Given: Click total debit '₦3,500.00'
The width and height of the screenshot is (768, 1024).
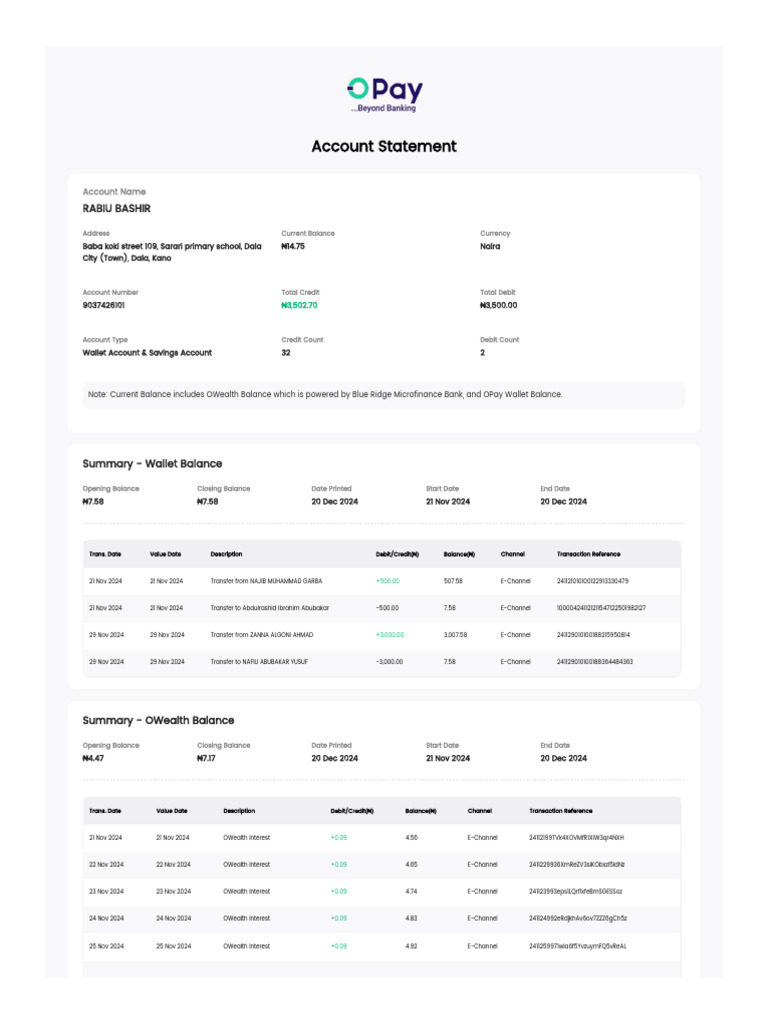Looking at the screenshot, I should pos(498,305).
